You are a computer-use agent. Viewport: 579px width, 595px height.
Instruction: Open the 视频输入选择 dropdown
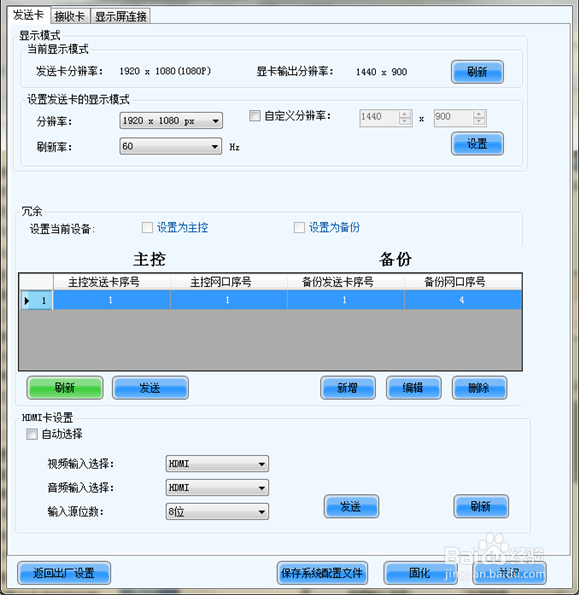coord(217,464)
